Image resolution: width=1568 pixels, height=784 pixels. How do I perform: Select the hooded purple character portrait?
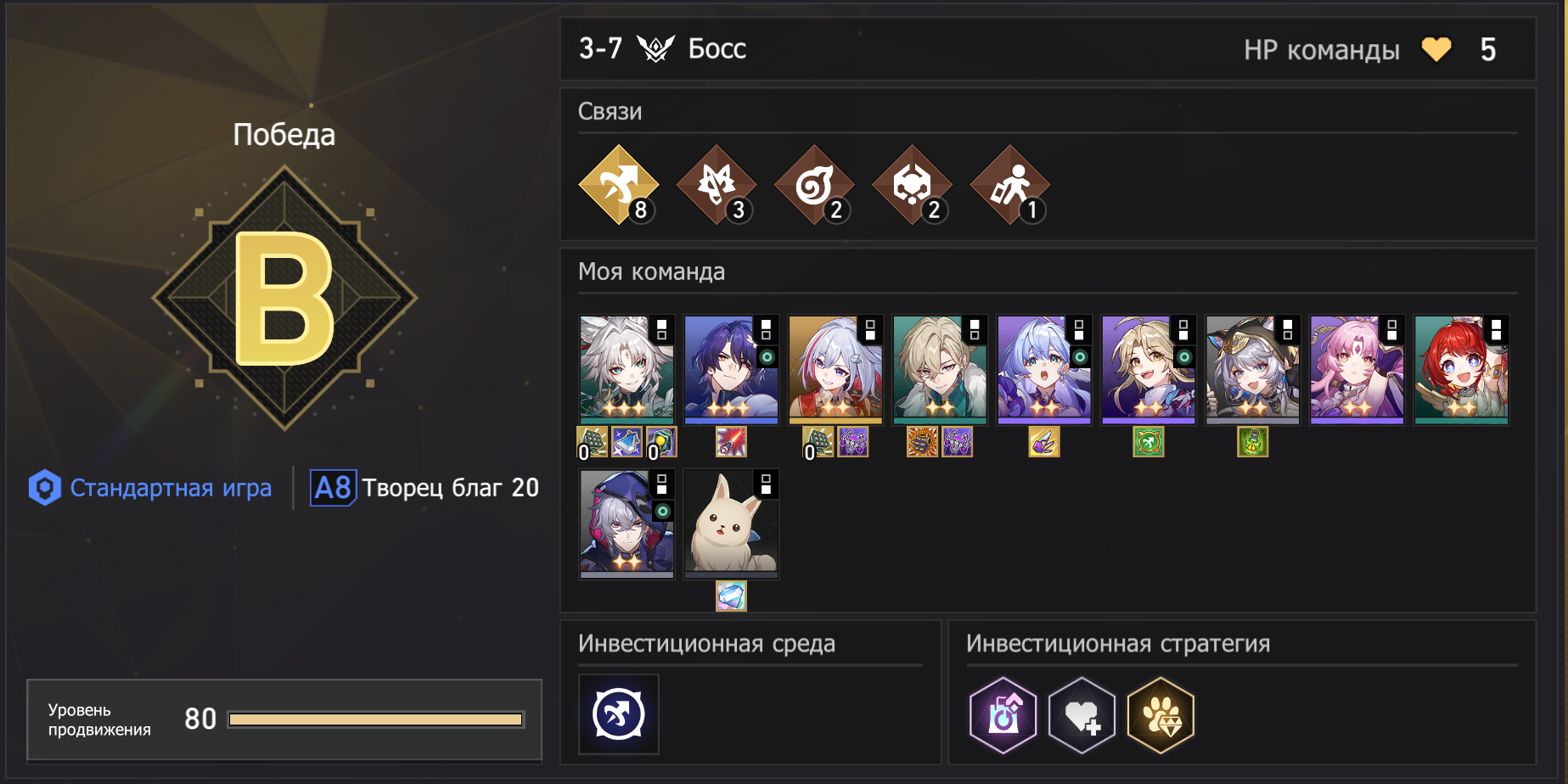[x=627, y=524]
